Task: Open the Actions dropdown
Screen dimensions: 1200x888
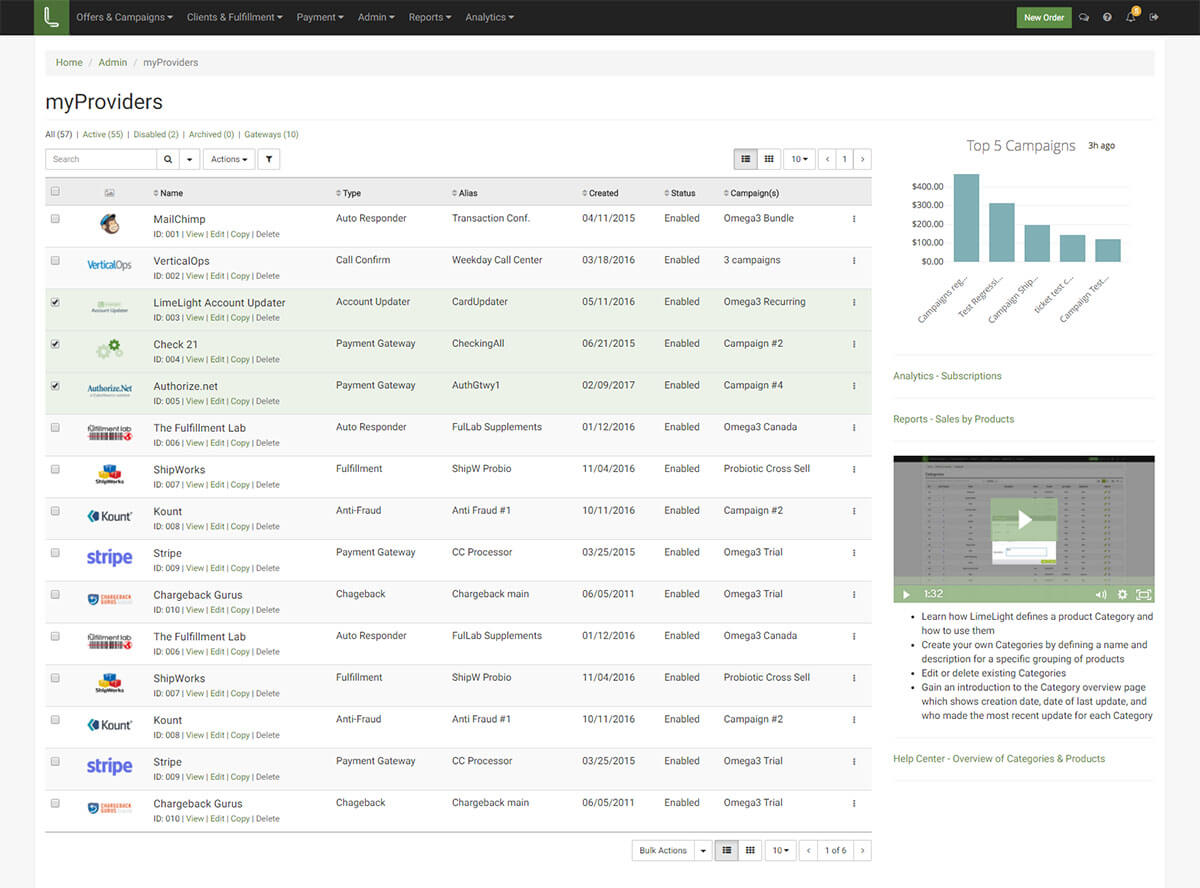Action: [229, 159]
